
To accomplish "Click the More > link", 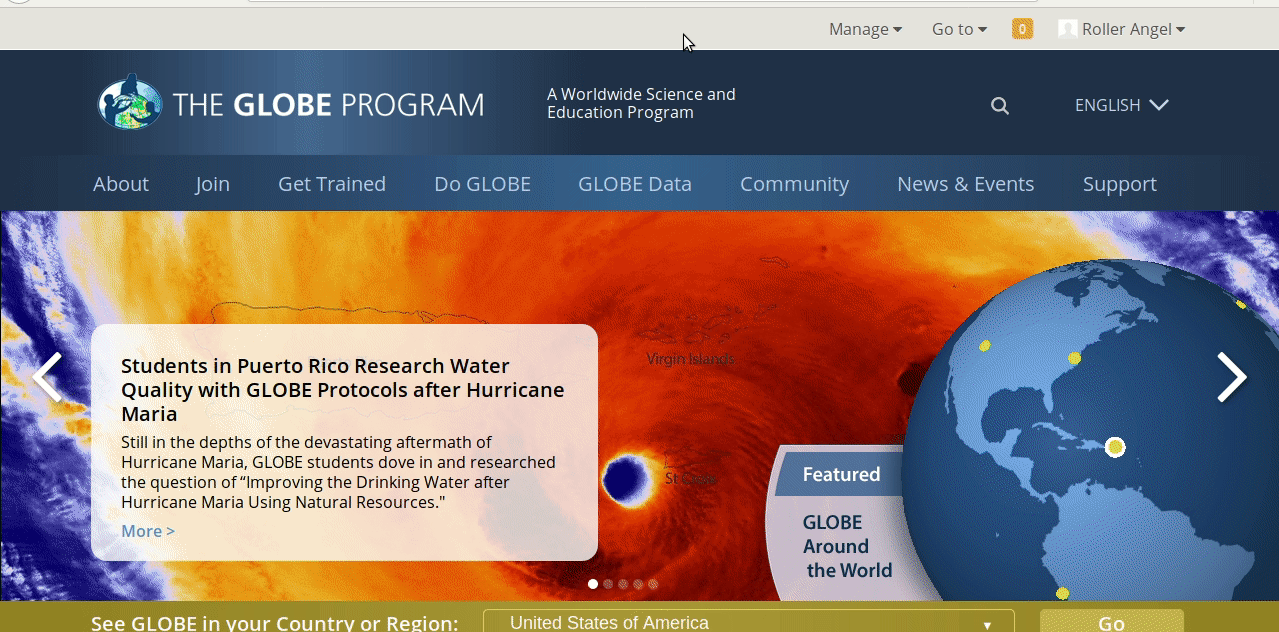I will [x=148, y=531].
